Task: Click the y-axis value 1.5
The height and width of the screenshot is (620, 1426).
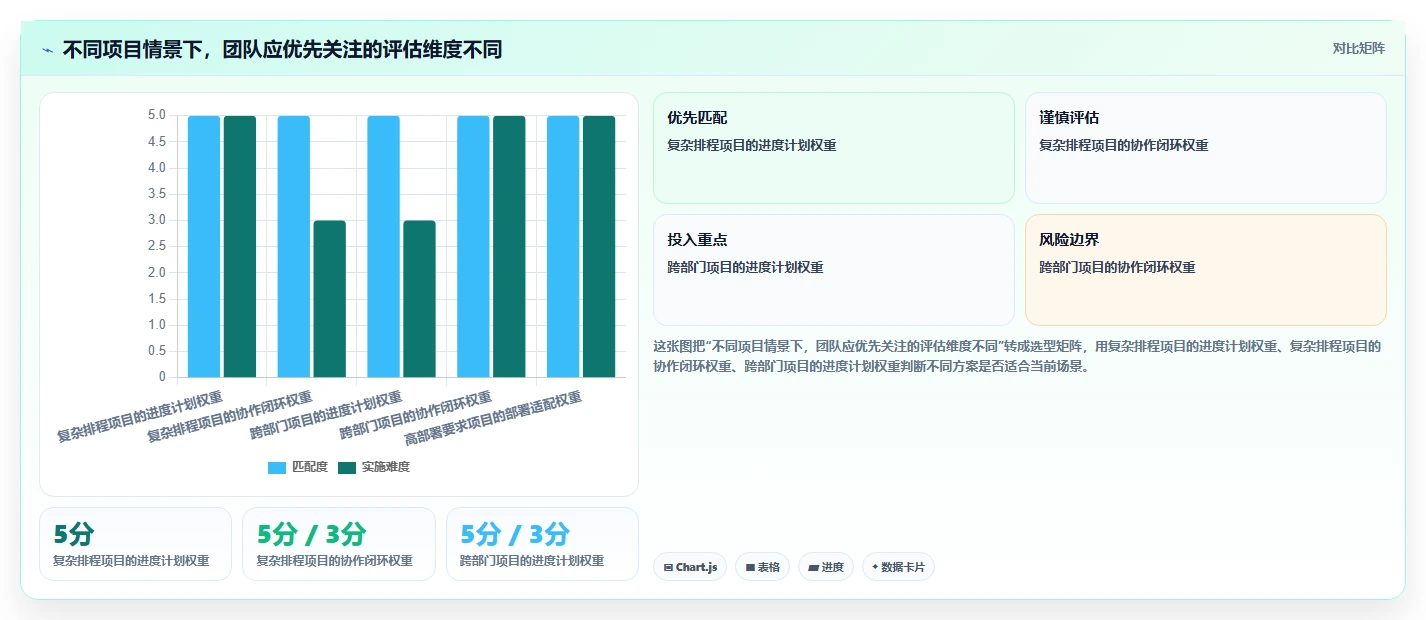Action: pyautogui.click(x=156, y=299)
